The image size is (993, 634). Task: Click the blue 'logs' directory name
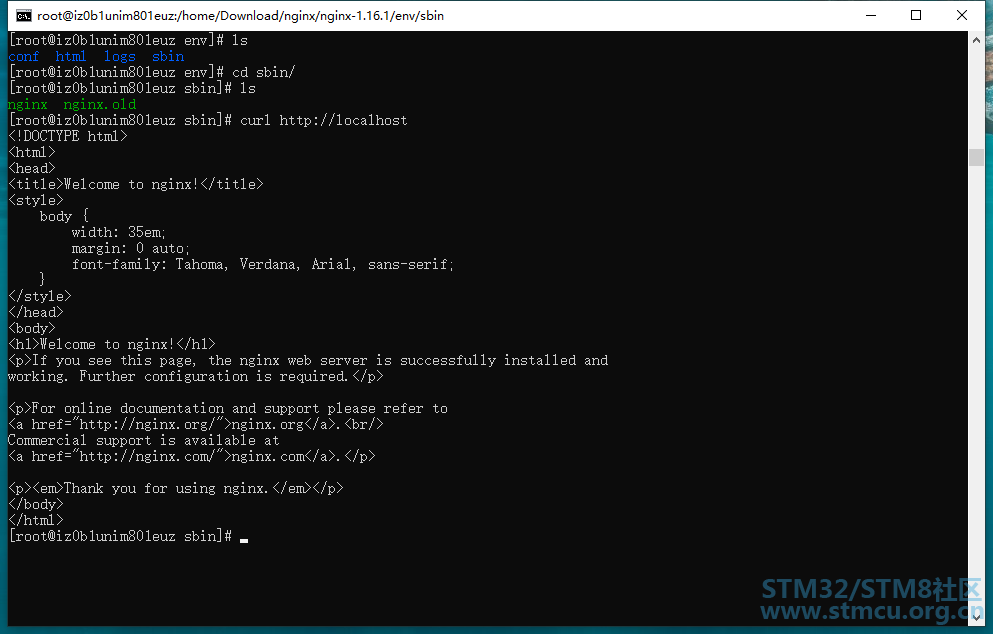120,56
